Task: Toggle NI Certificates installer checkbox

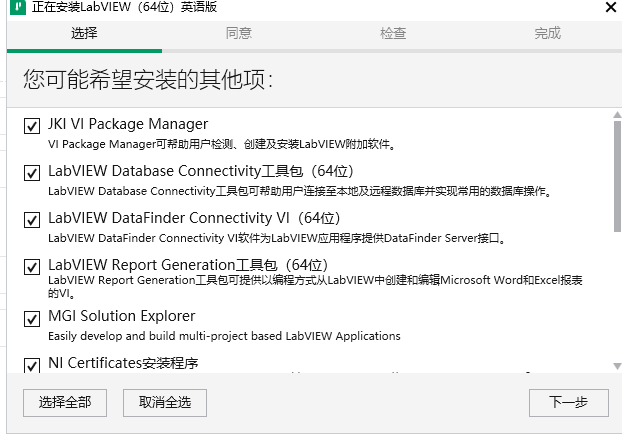Action: tap(32, 365)
